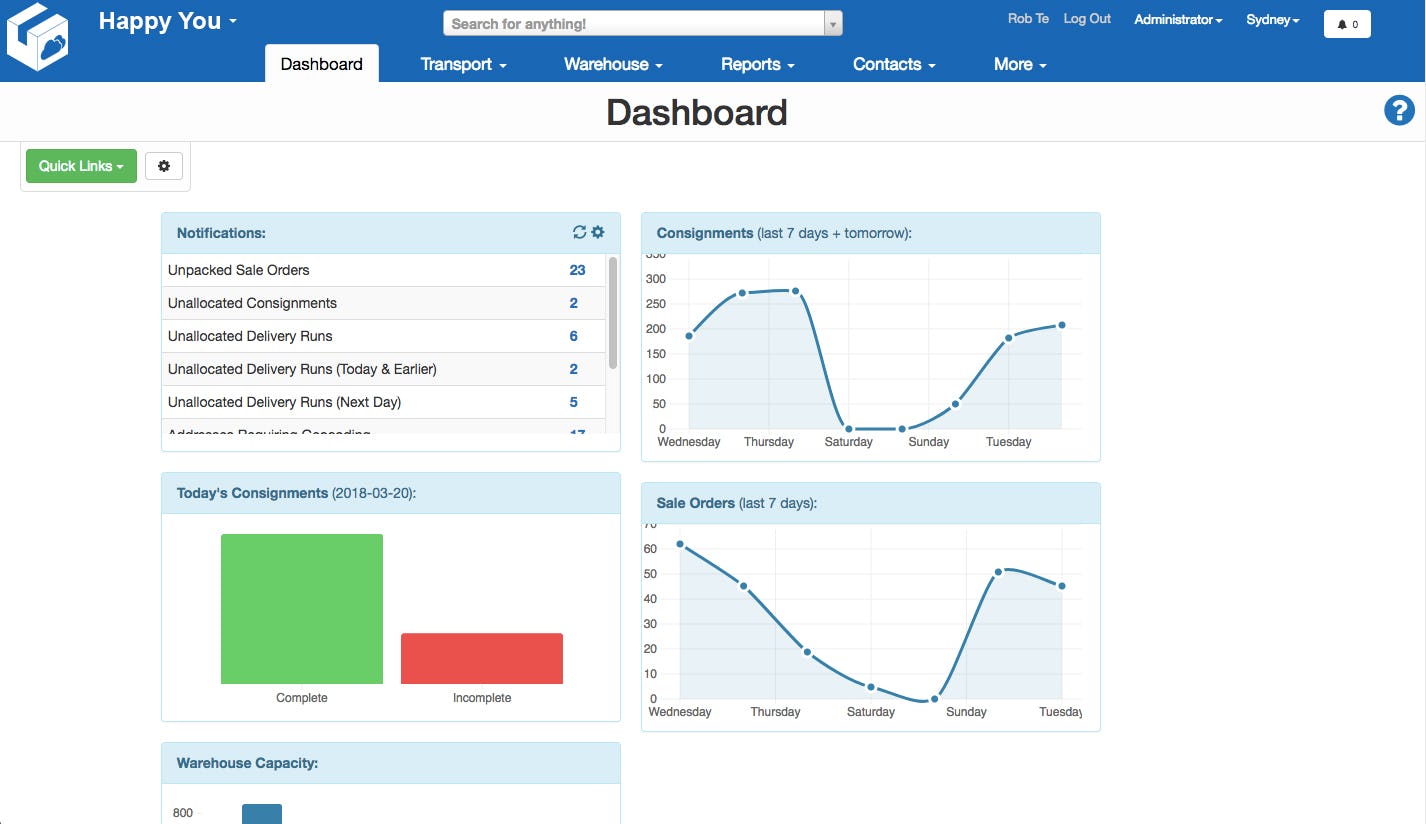Click the Happy You logo icon
This screenshot has width=1426, height=824.
38,36
